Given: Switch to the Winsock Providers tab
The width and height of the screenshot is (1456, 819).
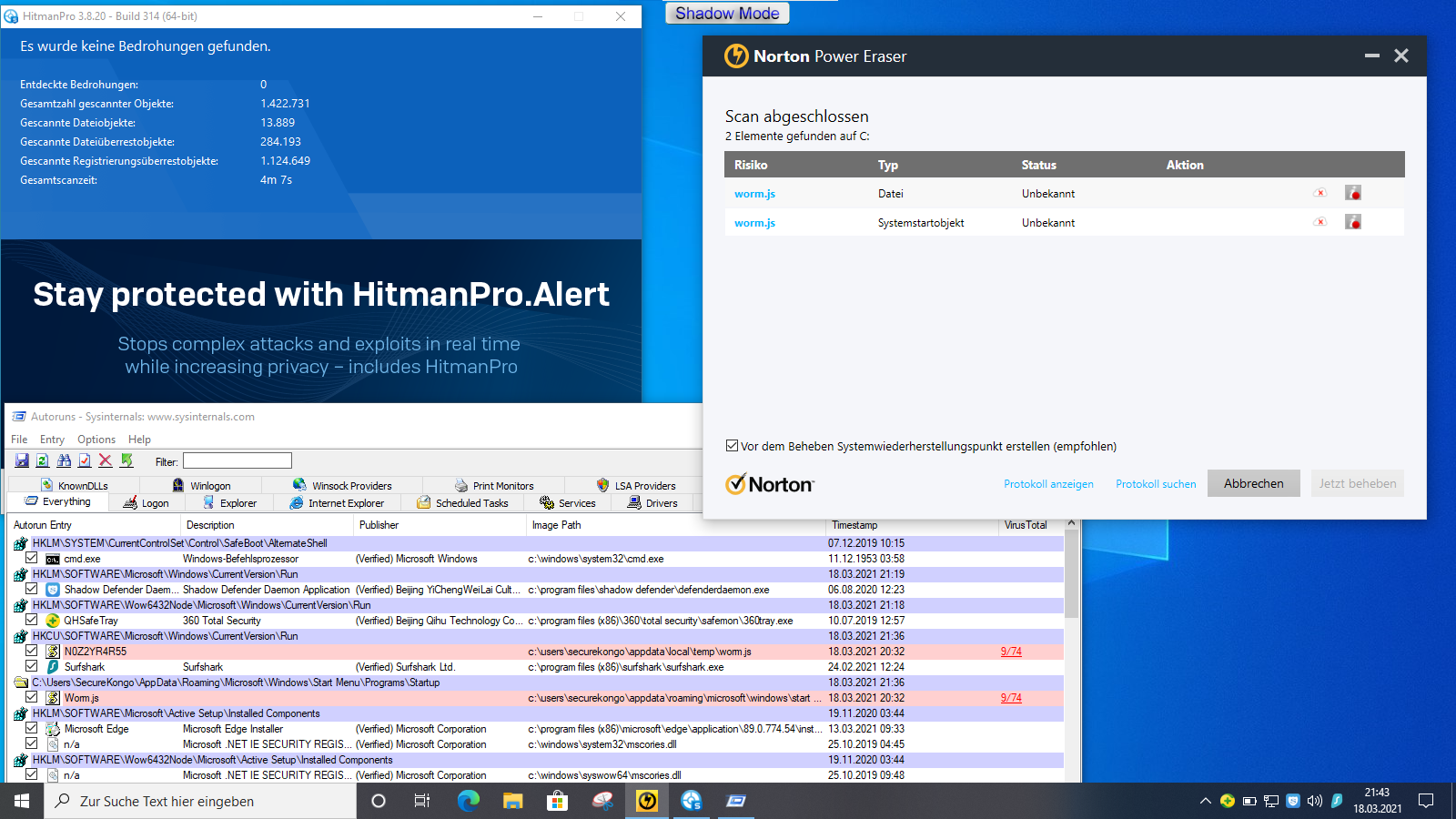Looking at the screenshot, I should click(342, 486).
